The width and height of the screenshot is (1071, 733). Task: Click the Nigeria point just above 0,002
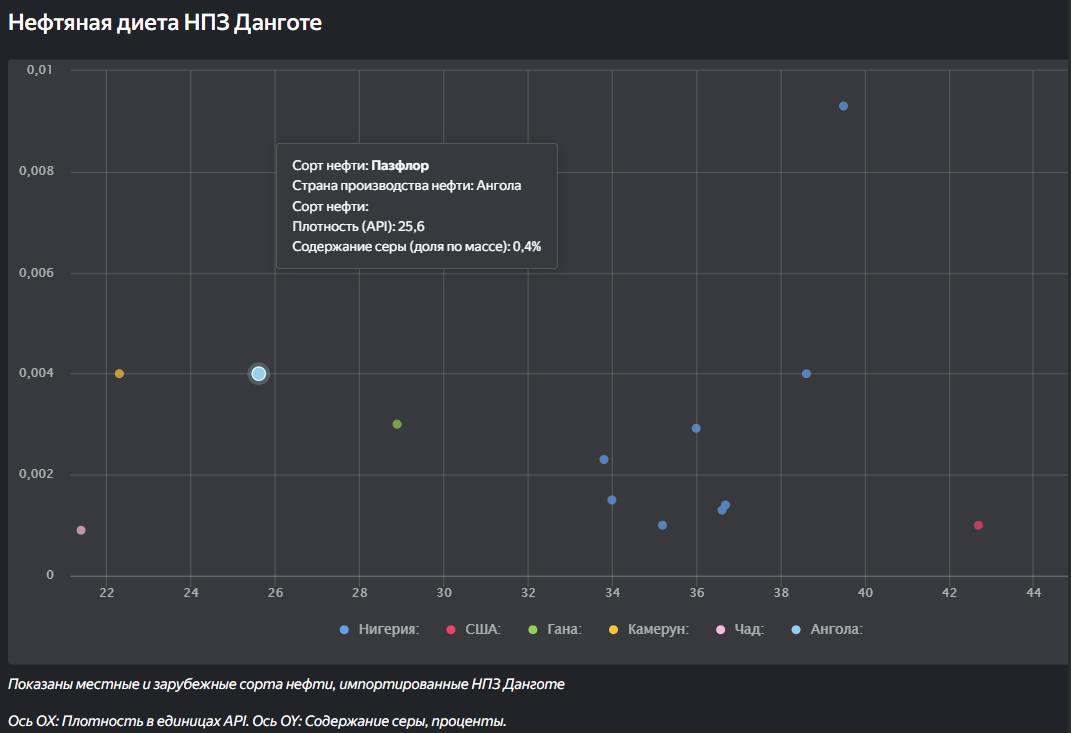(604, 460)
